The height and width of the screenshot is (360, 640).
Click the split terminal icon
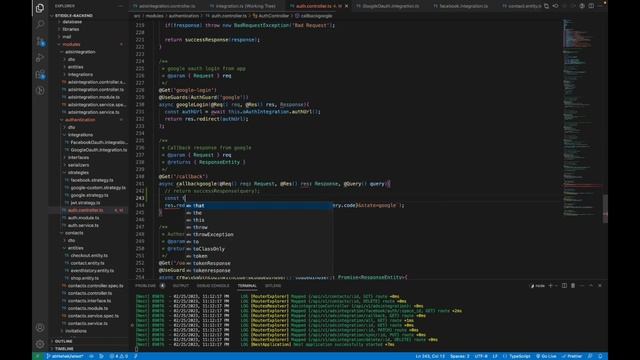[564, 286]
